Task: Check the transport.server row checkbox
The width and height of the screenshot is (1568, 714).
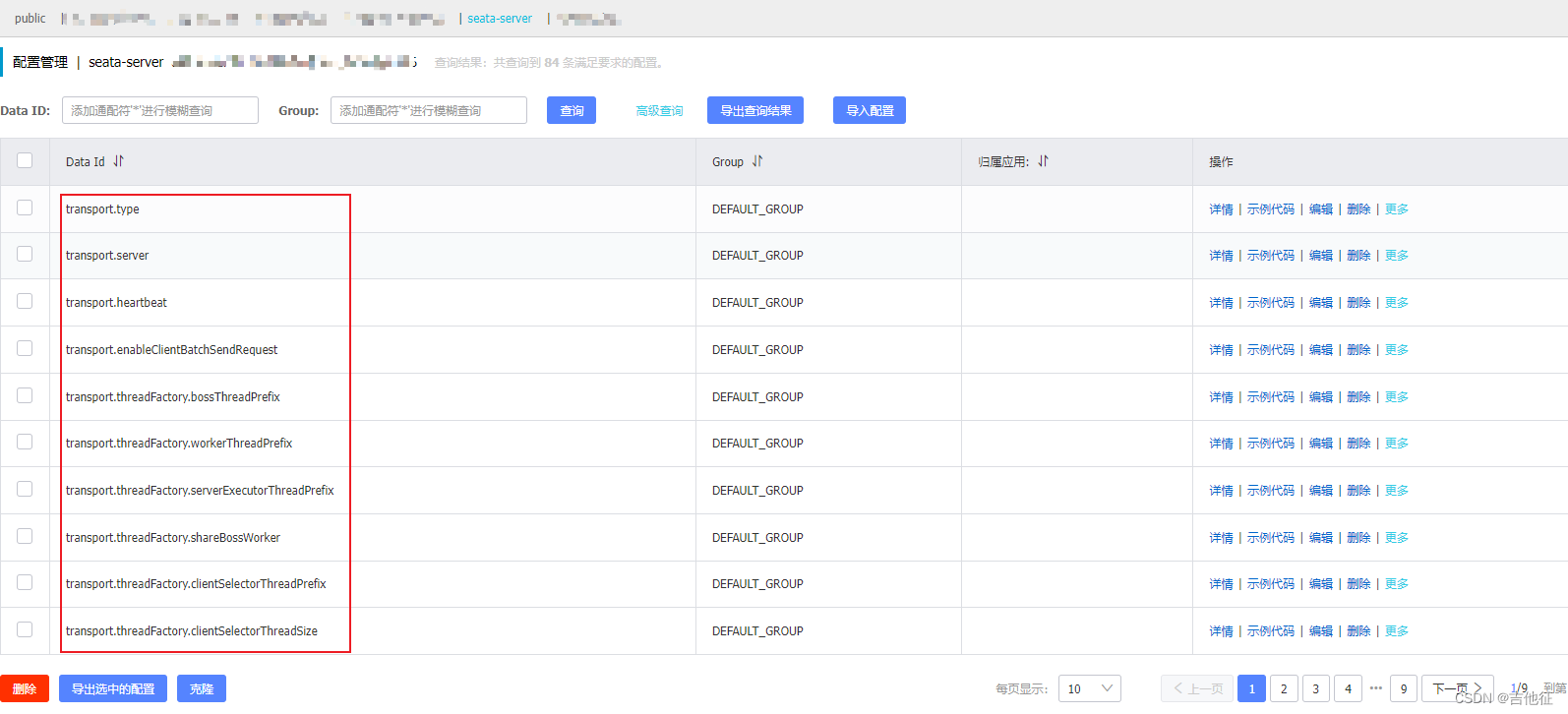Action: (x=25, y=254)
